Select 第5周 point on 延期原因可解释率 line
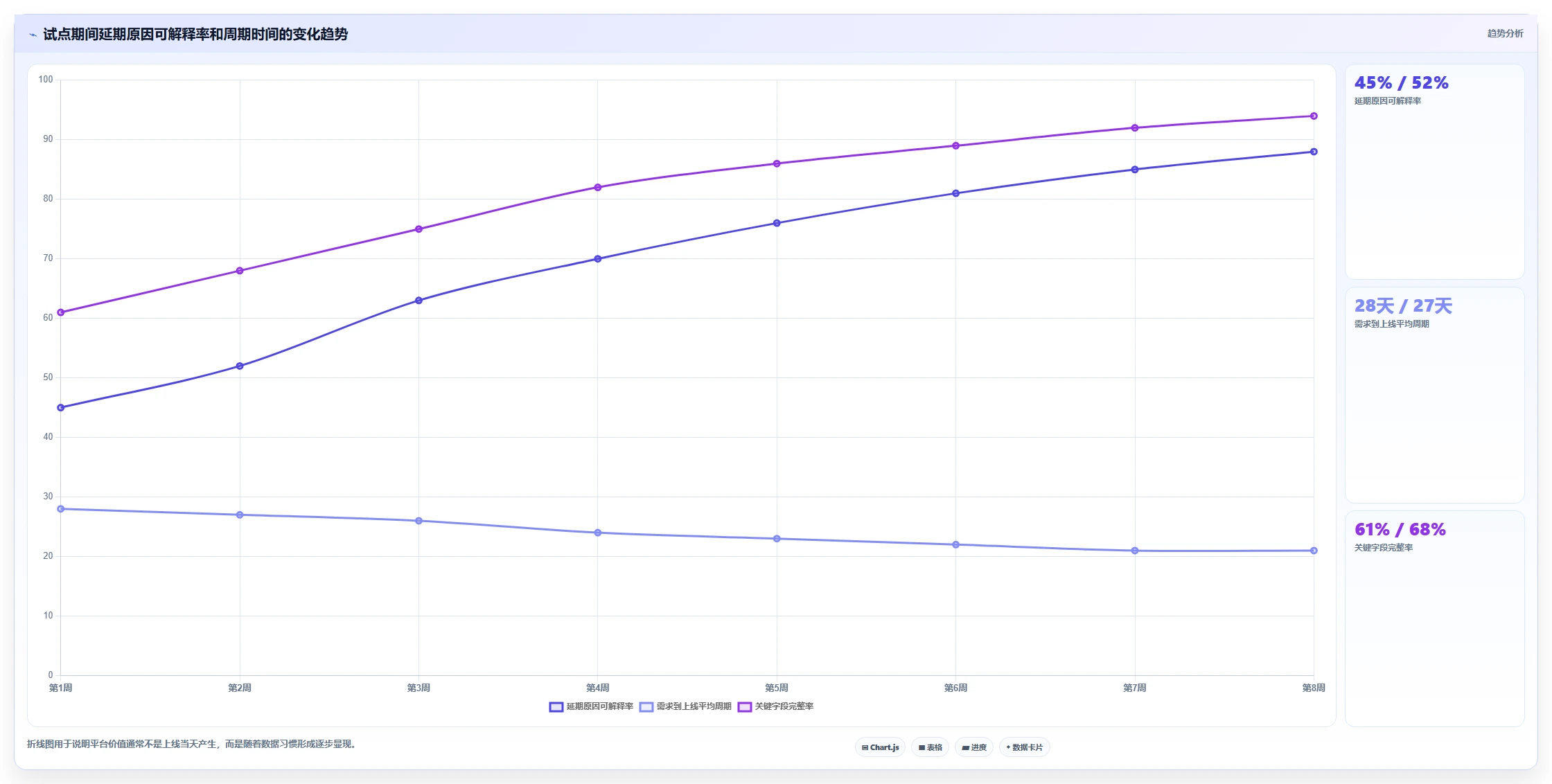Viewport: 1552px width, 784px height. coord(777,223)
